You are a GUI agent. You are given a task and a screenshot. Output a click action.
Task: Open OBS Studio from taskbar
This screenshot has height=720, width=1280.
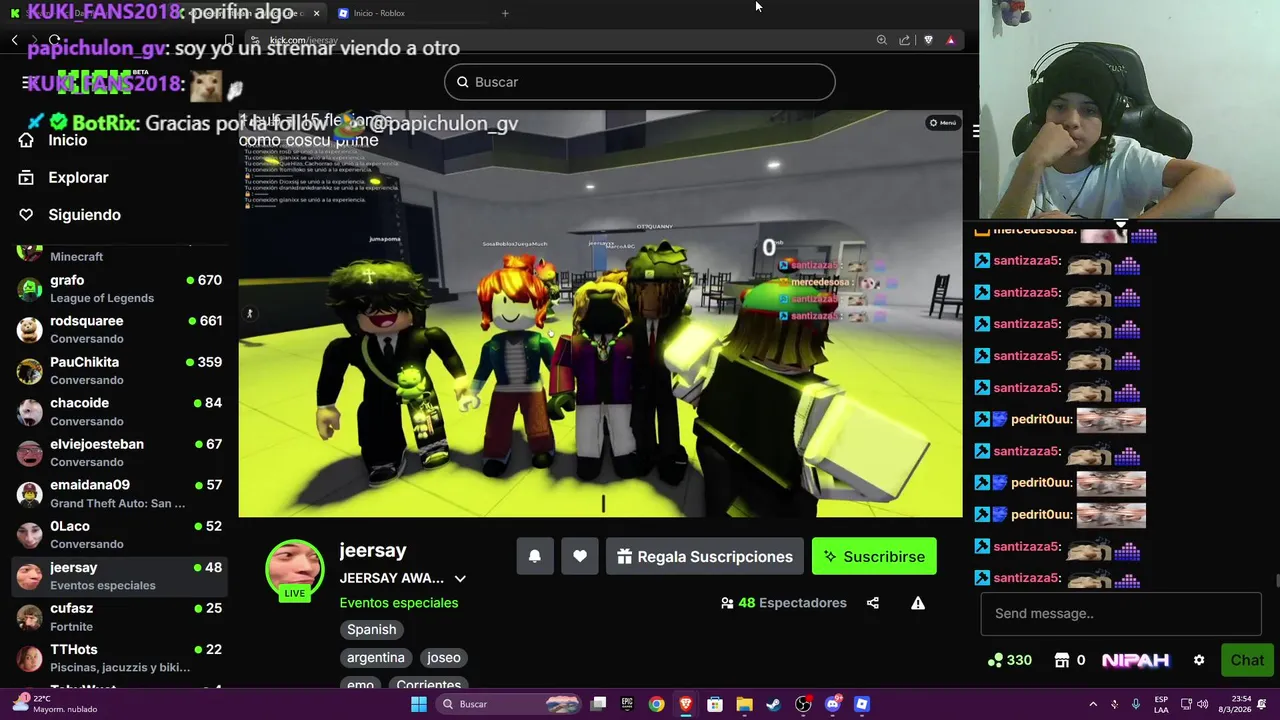(803, 704)
